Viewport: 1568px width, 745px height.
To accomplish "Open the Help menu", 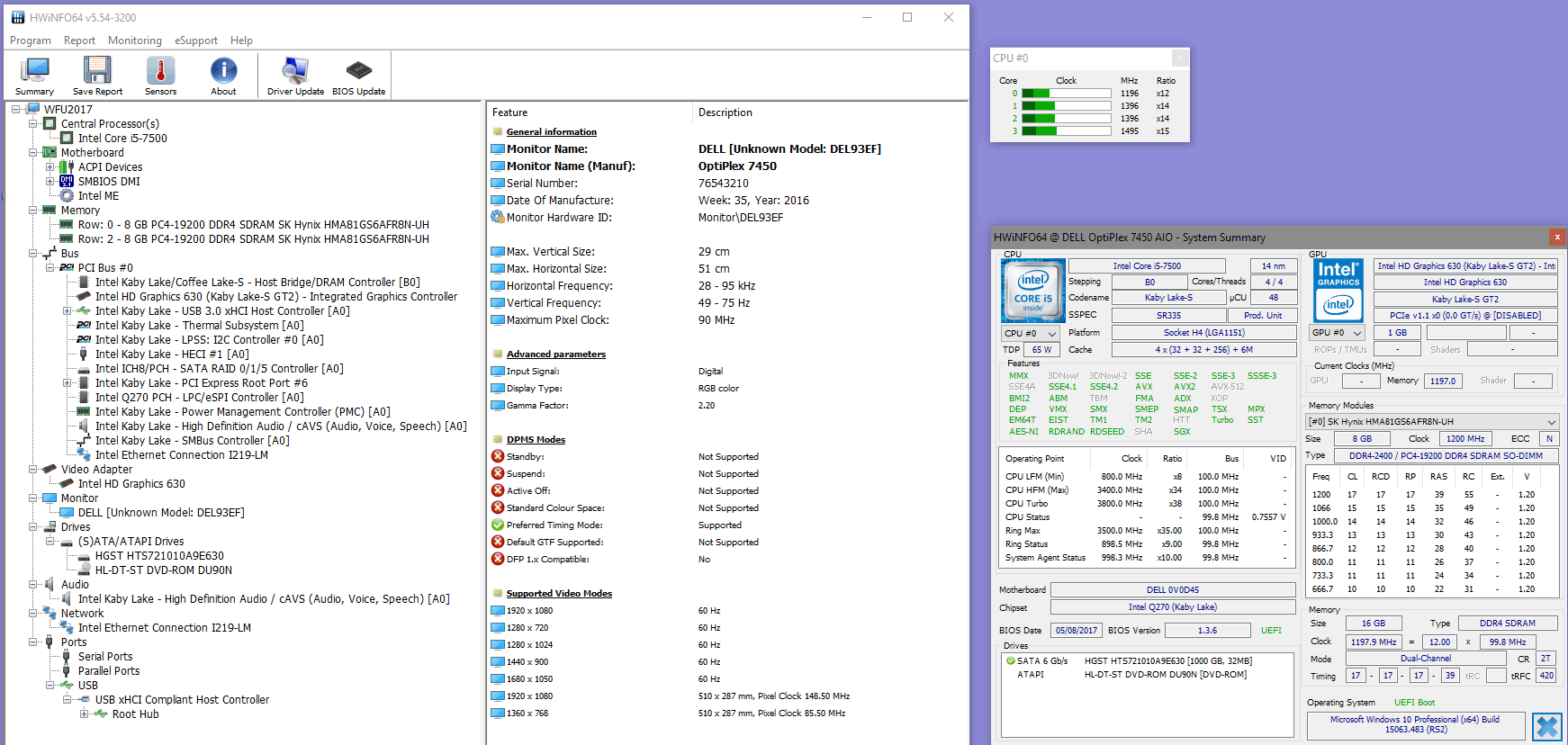I will coord(241,40).
